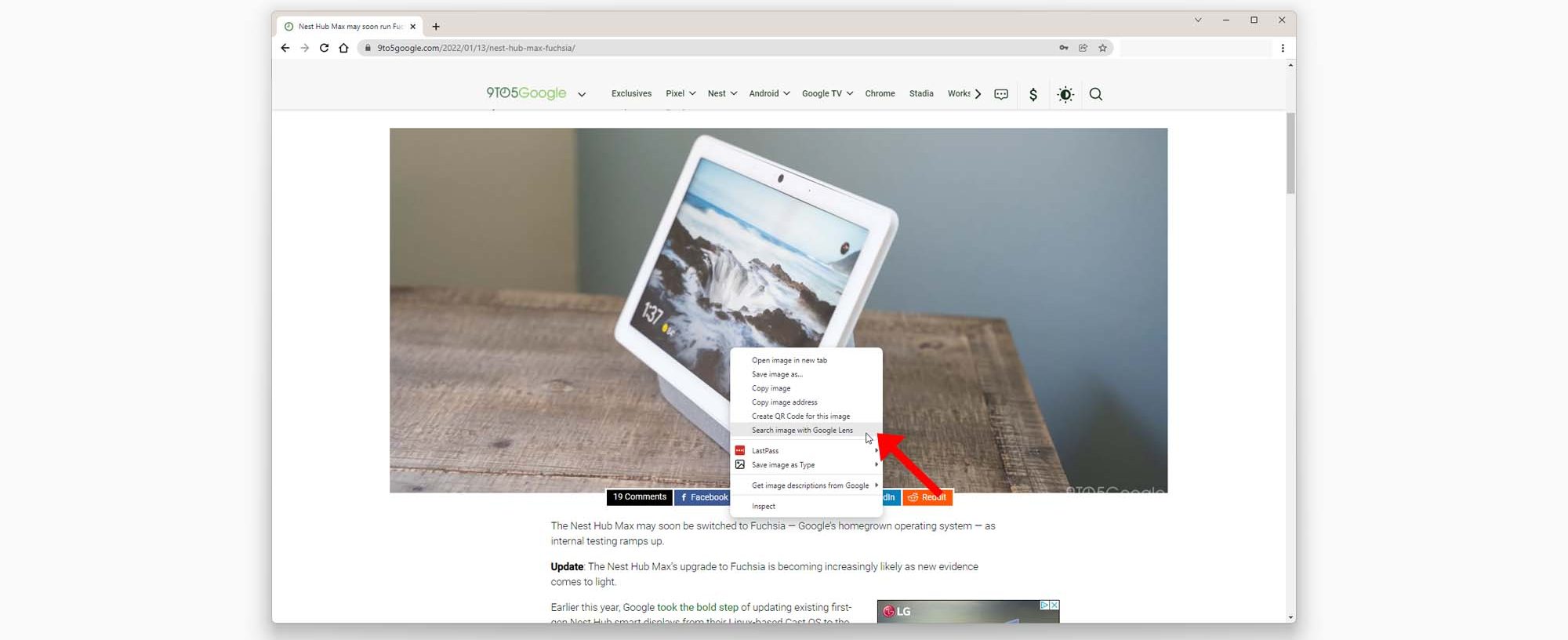Toggle dark mode with the brightness icon
This screenshot has width=1568, height=640.
[1065, 94]
